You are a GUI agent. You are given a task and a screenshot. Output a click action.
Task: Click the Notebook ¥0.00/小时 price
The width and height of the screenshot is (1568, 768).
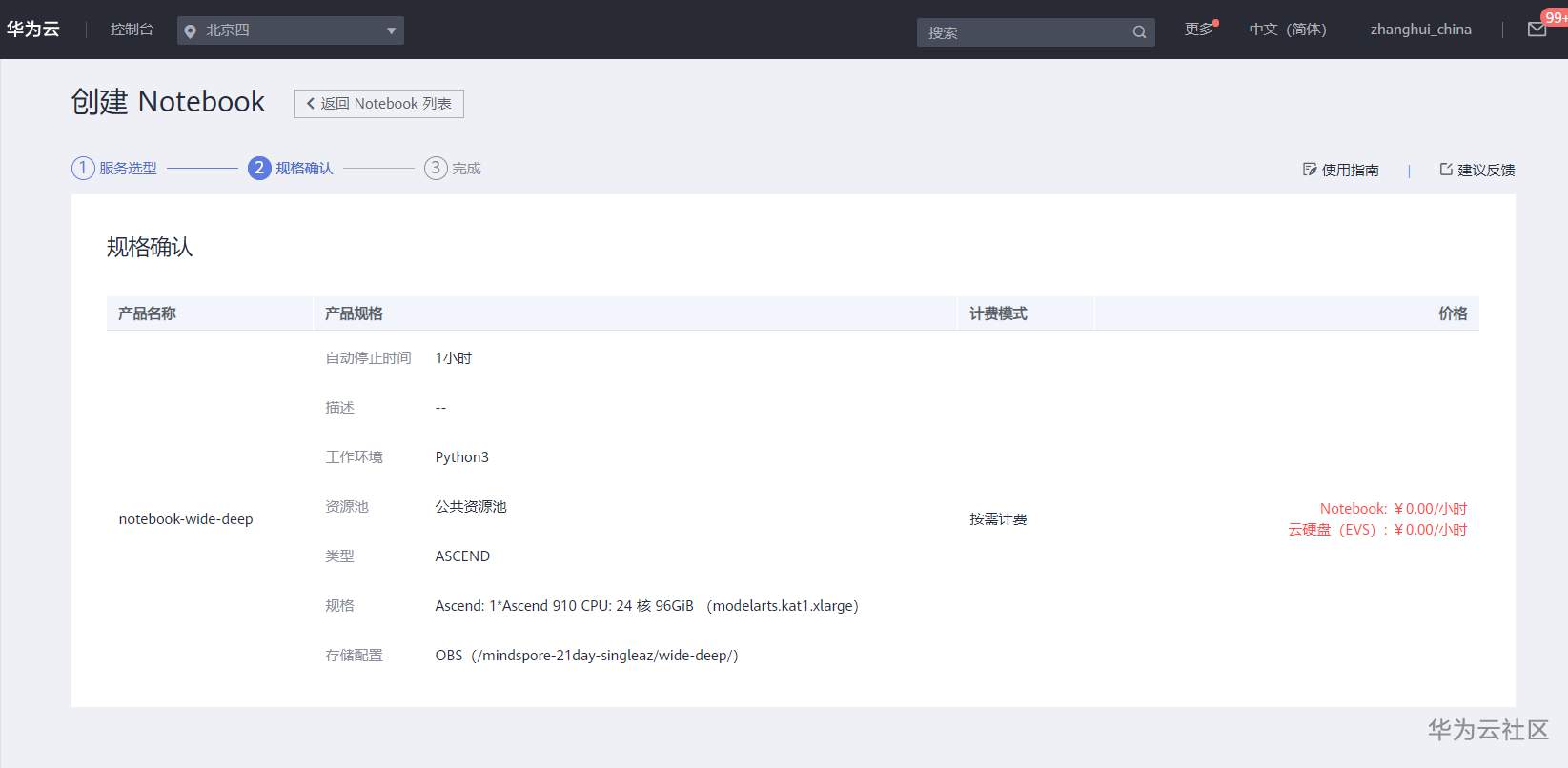[1394, 509]
